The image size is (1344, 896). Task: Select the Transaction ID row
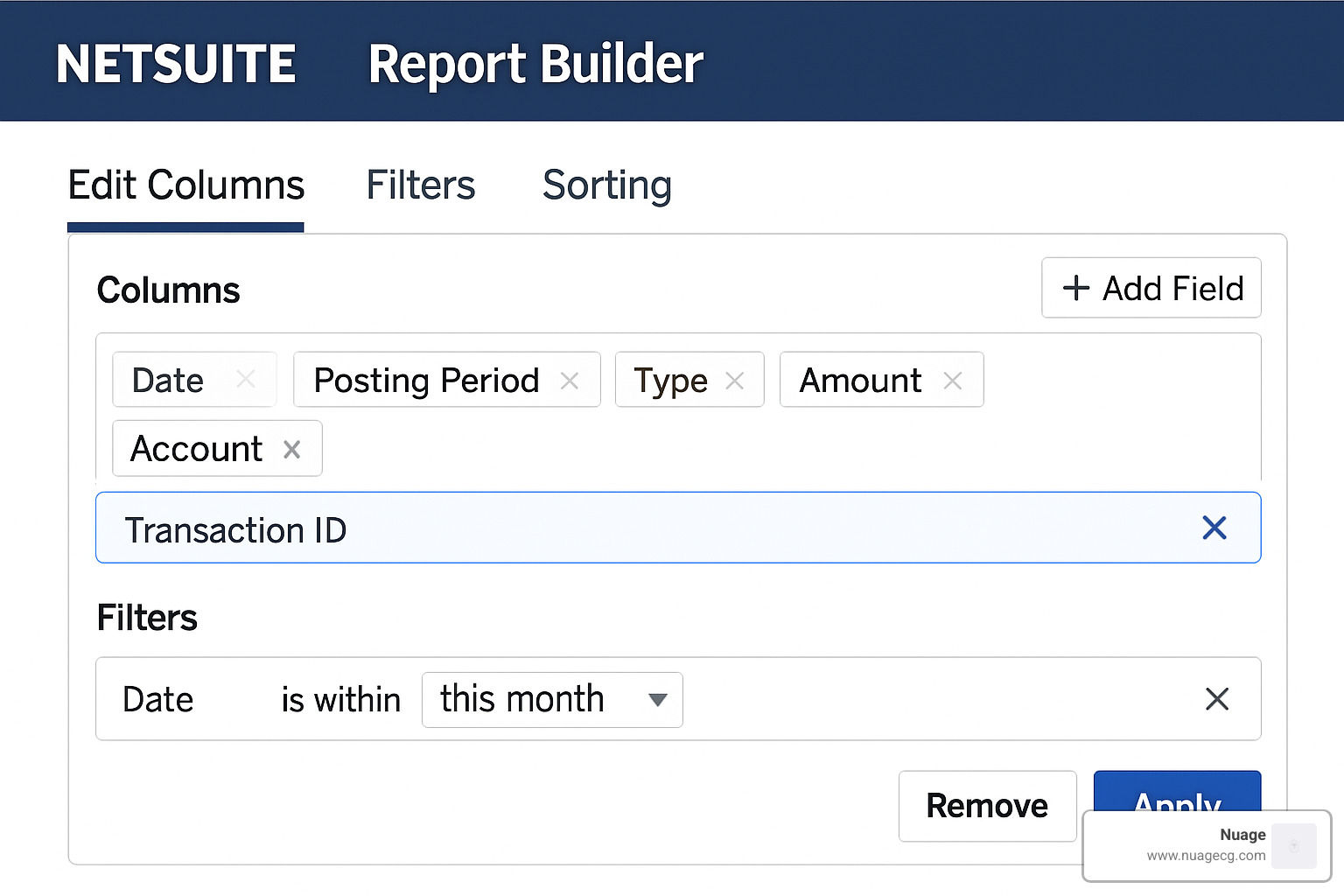point(678,528)
